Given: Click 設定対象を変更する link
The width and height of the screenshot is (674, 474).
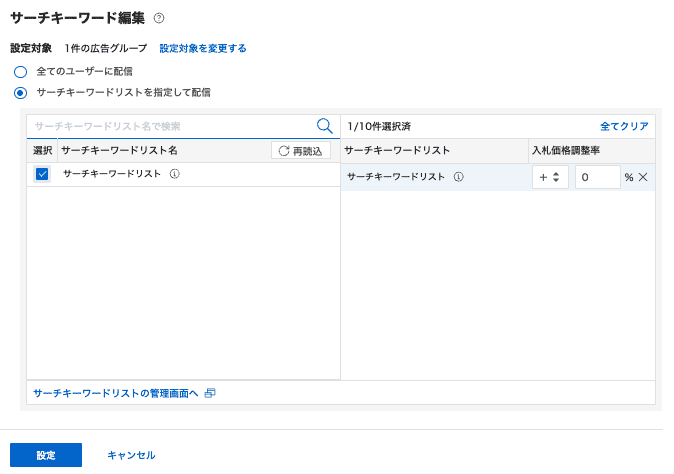Looking at the screenshot, I should pyautogui.click(x=203, y=48).
